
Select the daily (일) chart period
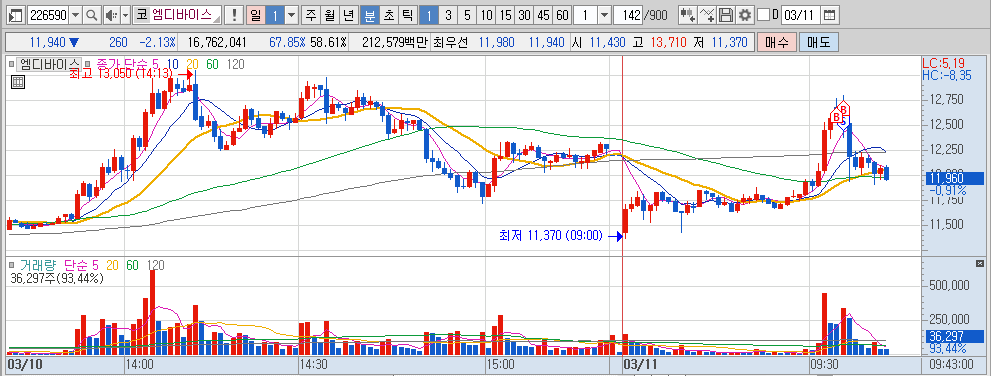pyautogui.click(x=255, y=15)
